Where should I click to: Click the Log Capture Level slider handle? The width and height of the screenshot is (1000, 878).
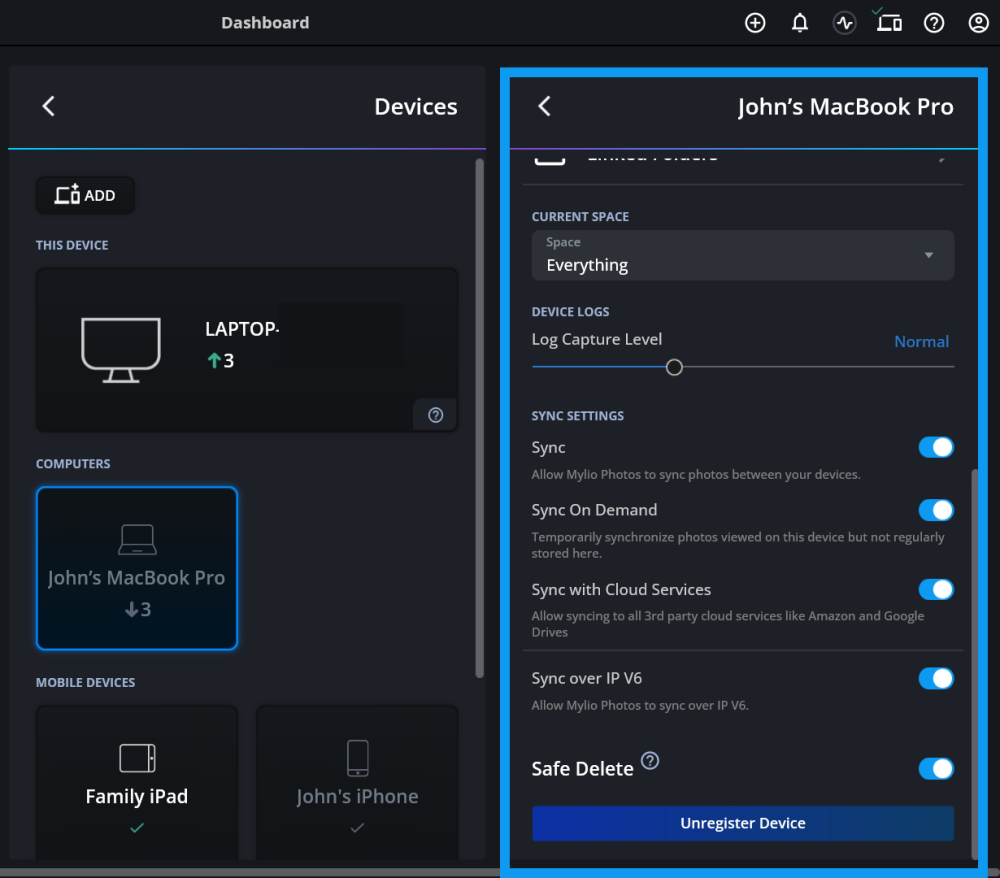674,367
